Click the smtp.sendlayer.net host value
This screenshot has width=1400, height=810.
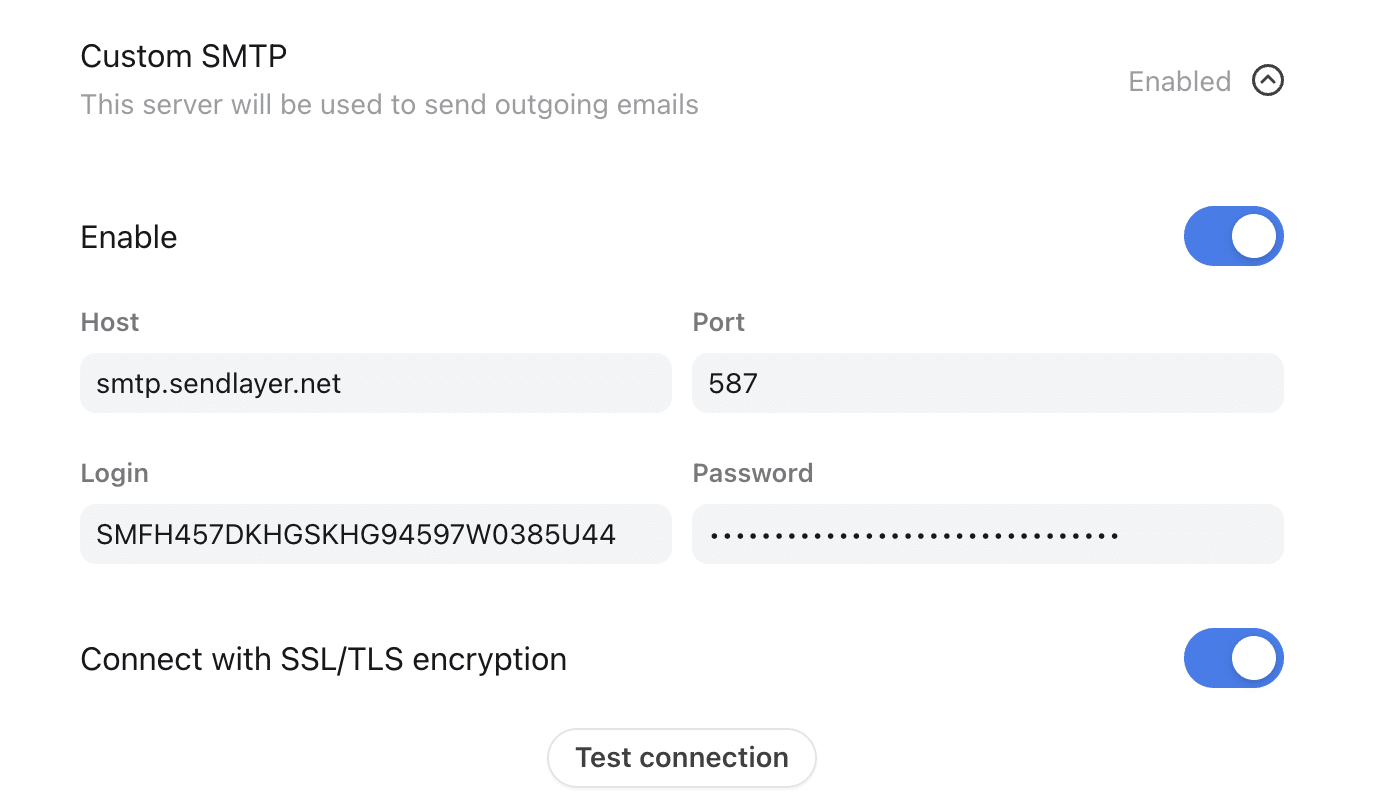[219, 383]
